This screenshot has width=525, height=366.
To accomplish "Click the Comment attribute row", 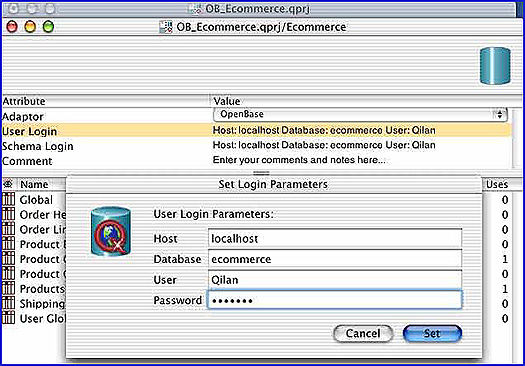I will (x=256, y=160).
